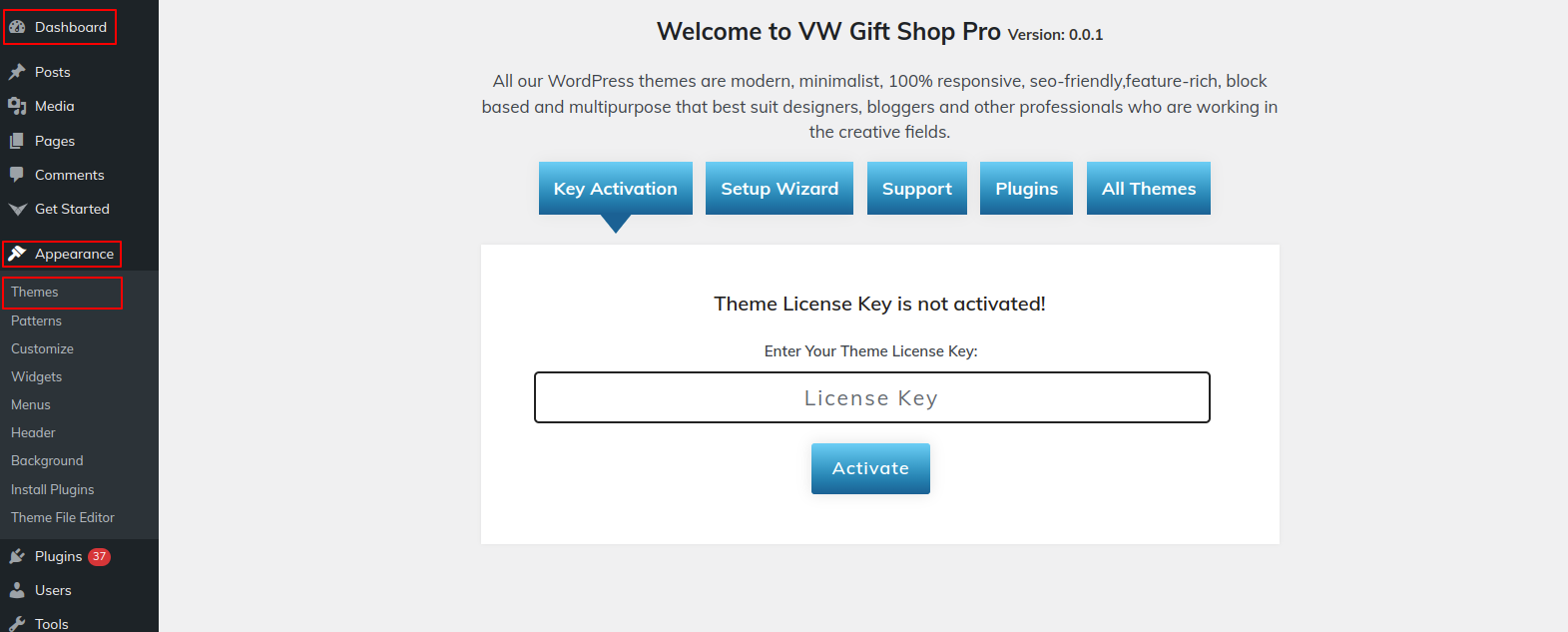The width and height of the screenshot is (1568, 632).
Task: Go to Customize under Appearance
Action: (42, 348)
